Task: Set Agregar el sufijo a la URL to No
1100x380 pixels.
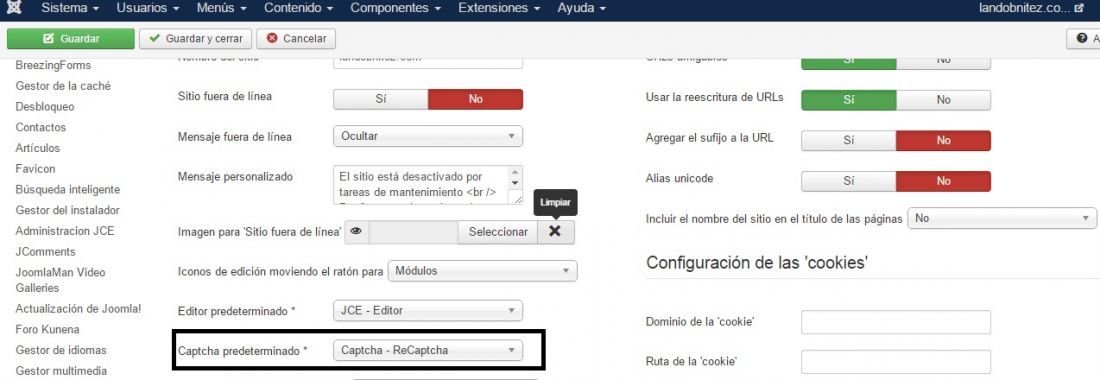Action: (944, 140)
